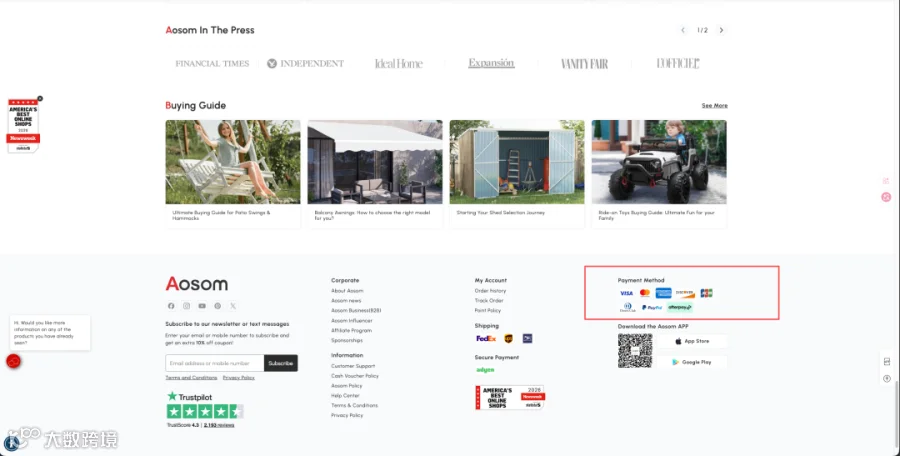900x456 pixels.
Task: Click the Ideal Home press logo
Action: point(399,64)
